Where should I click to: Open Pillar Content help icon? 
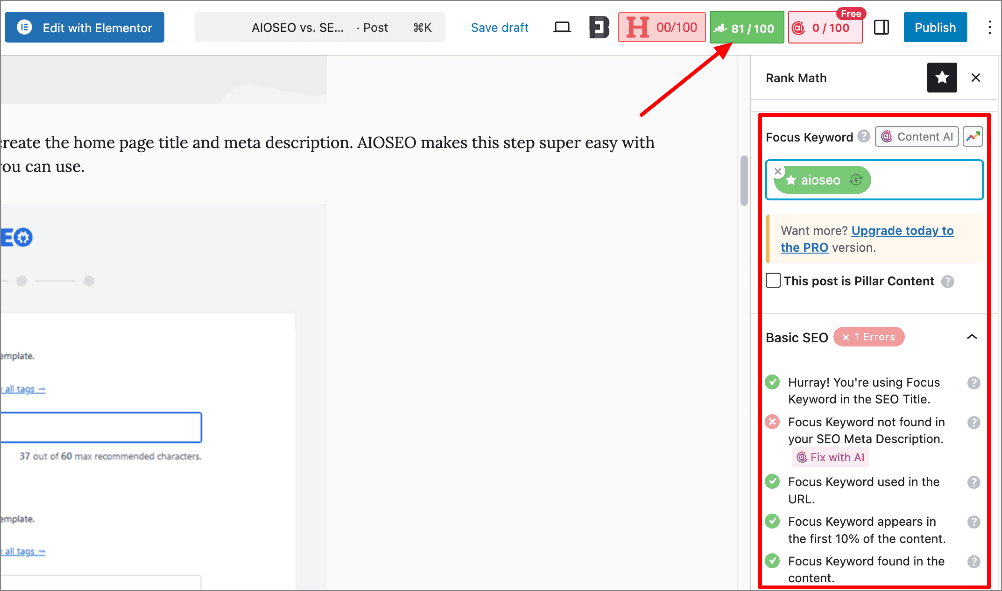click(948, 281)
